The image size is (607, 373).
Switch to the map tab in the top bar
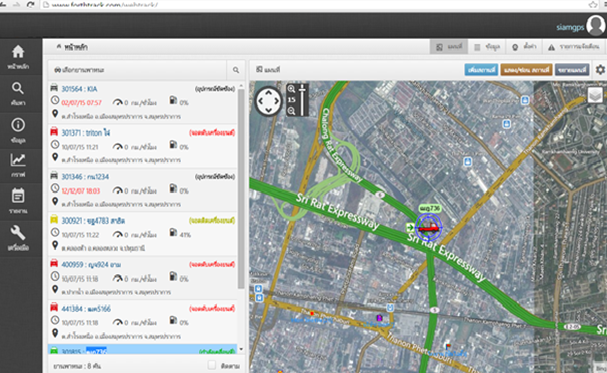449,47
